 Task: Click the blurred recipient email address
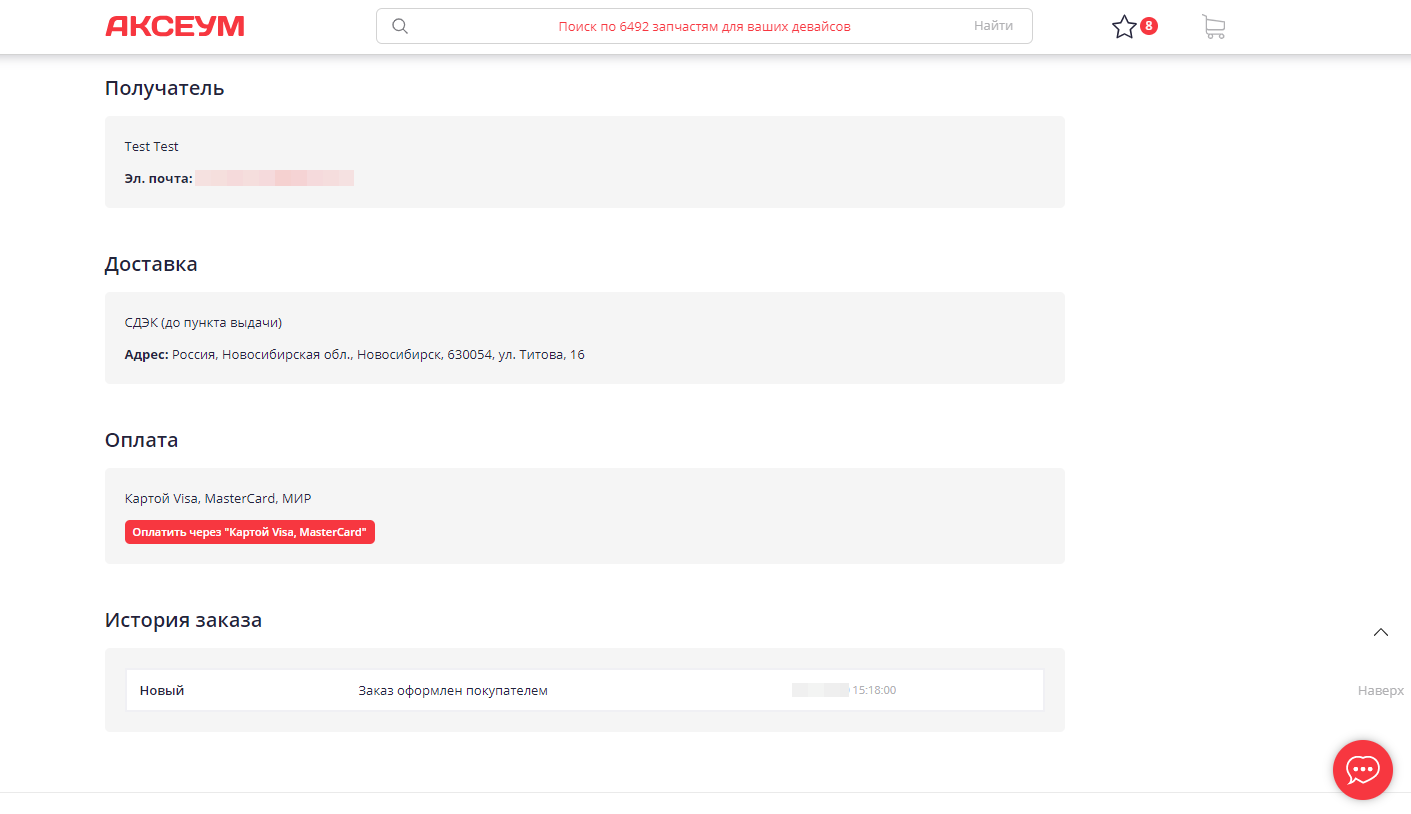274,178
